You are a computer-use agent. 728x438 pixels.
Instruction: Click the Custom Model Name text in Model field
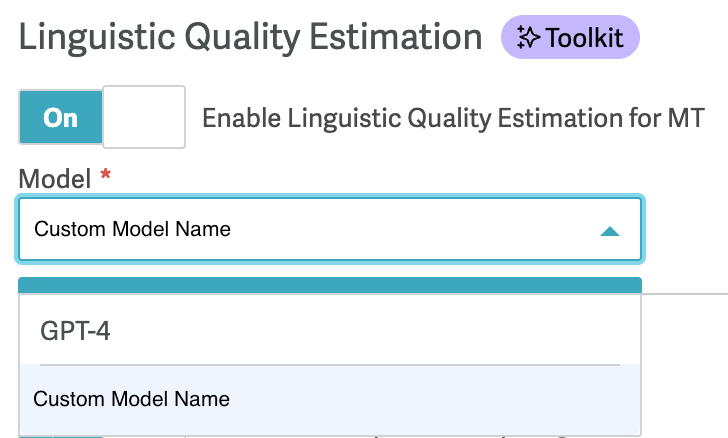click(x=133, y=229)
